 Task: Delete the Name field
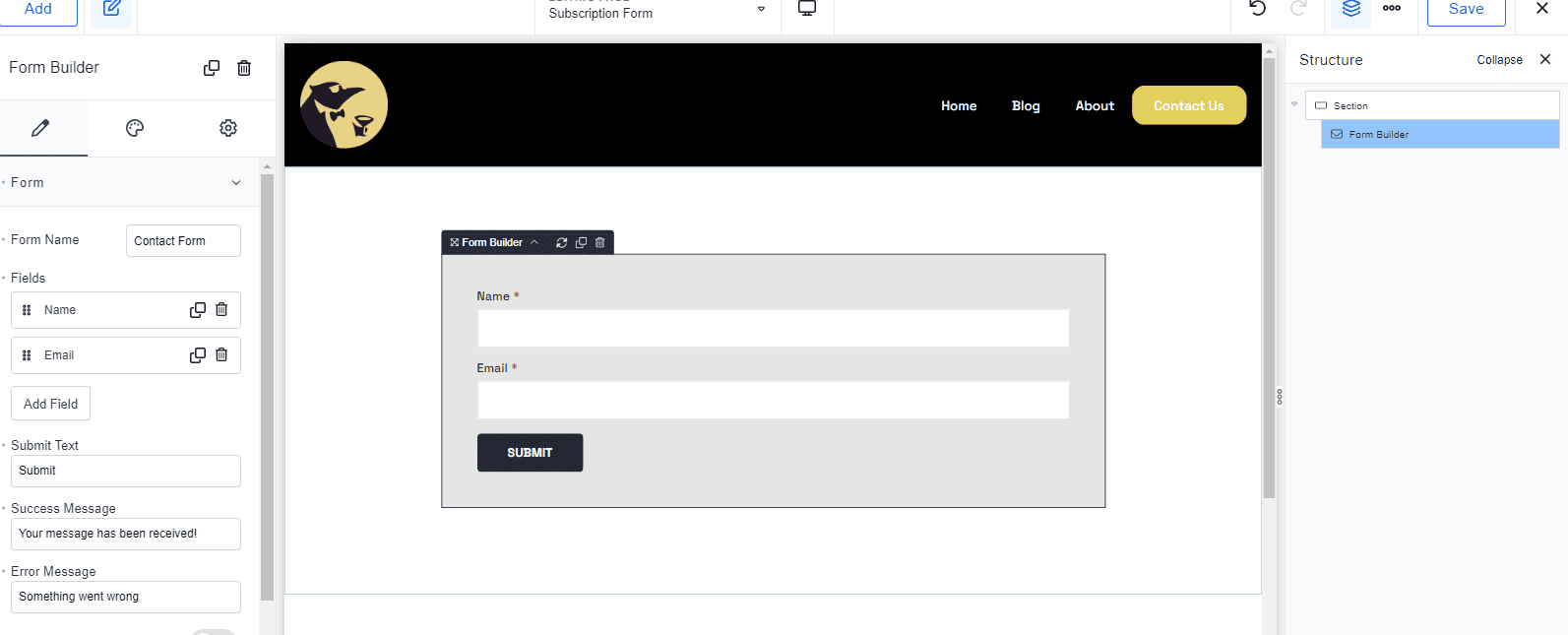coord(221,310)
